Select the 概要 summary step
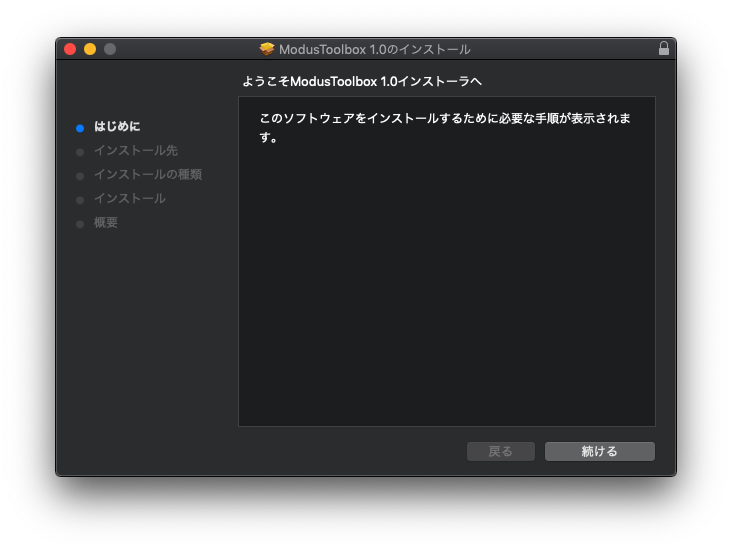732x550 pixels. point(106,223)
